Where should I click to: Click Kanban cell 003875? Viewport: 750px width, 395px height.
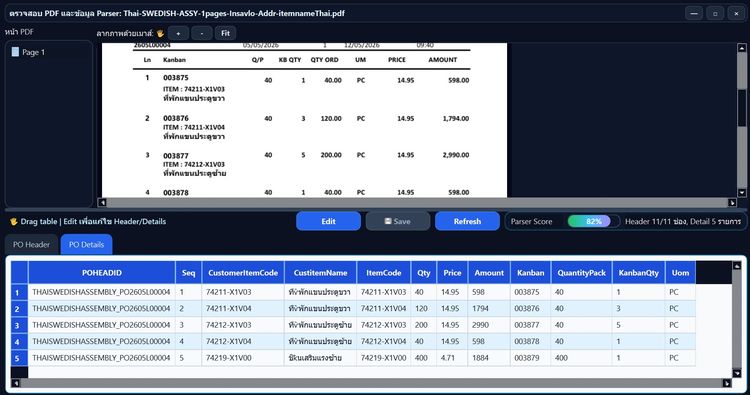530,292
